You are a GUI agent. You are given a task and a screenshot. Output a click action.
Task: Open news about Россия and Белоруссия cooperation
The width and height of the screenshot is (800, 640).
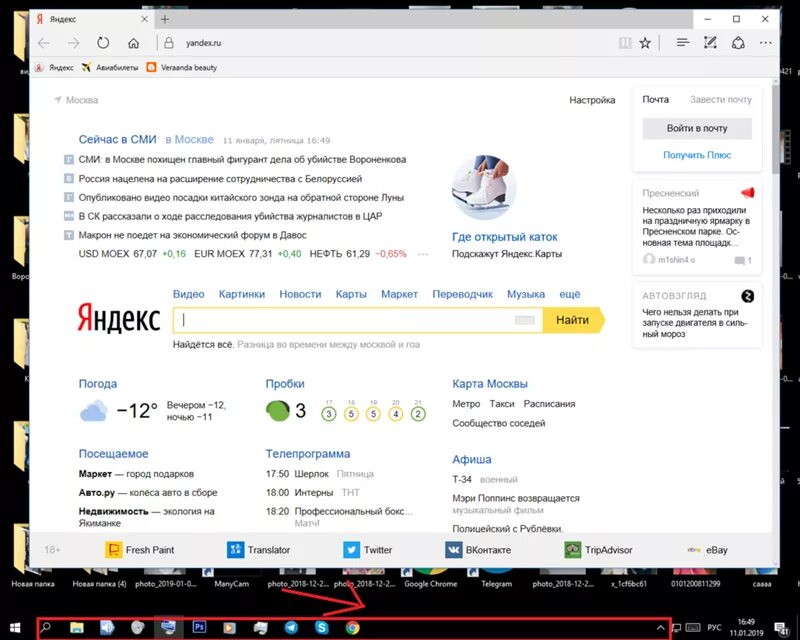[220, 179]
